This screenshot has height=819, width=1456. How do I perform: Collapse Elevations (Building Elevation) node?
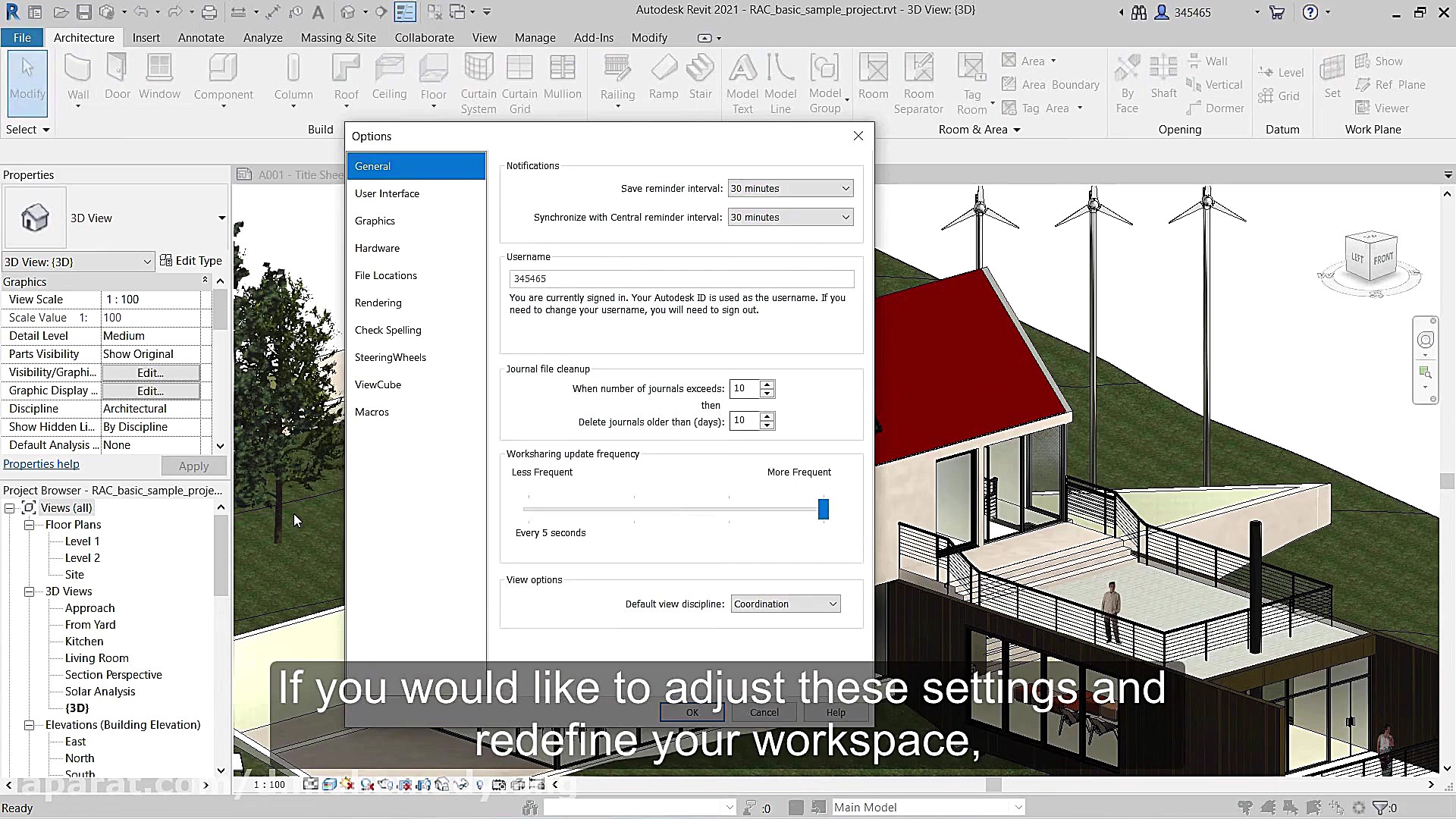pos(29,725)
